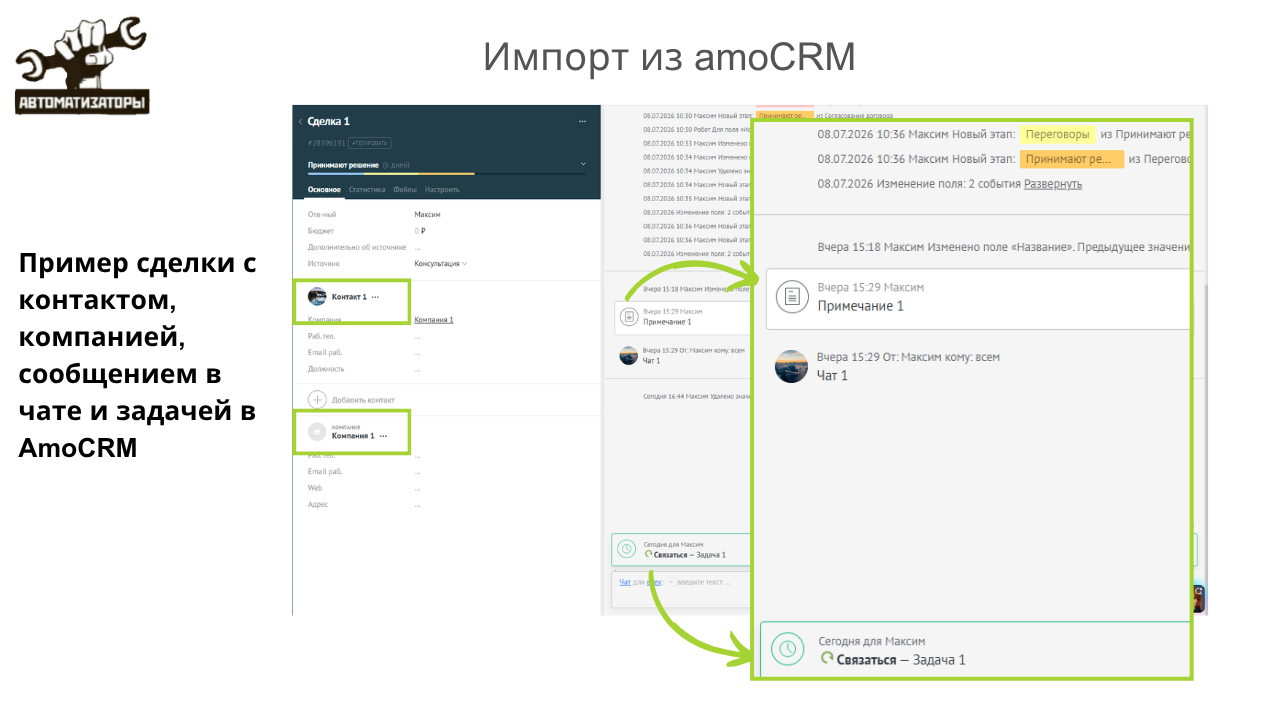Click the Контакт 1 avatar photo
1280x720 pixels.
(317, 296)
